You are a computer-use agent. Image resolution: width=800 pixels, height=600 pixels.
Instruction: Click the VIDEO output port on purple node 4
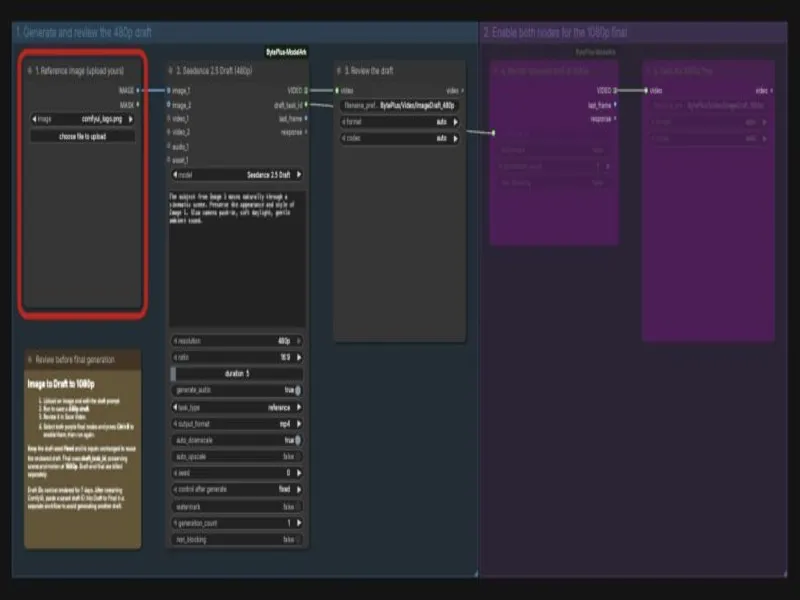pyautogui.click(x=615, y=90)
